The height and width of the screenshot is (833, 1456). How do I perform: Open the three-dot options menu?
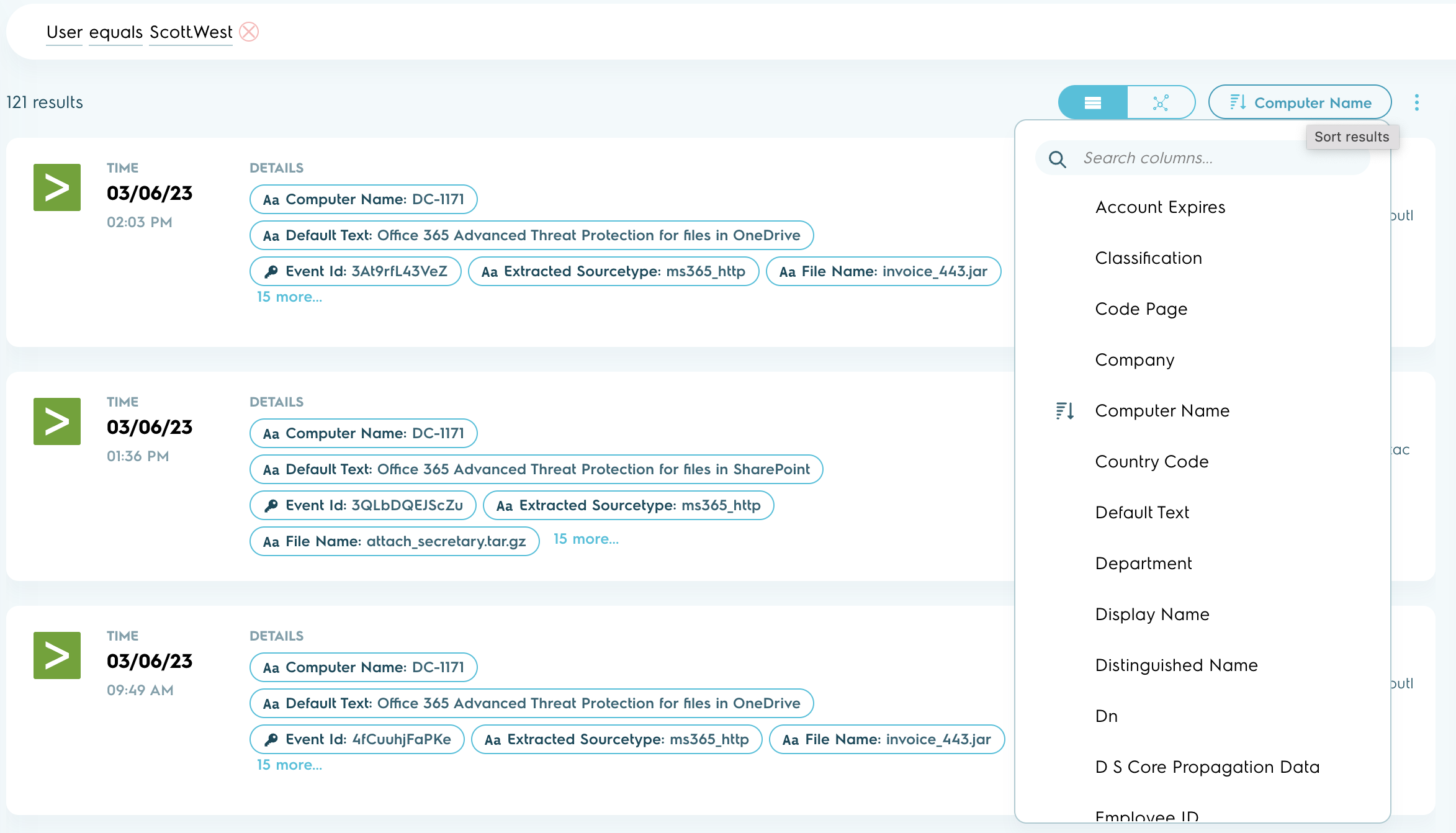click(1416, 102)
